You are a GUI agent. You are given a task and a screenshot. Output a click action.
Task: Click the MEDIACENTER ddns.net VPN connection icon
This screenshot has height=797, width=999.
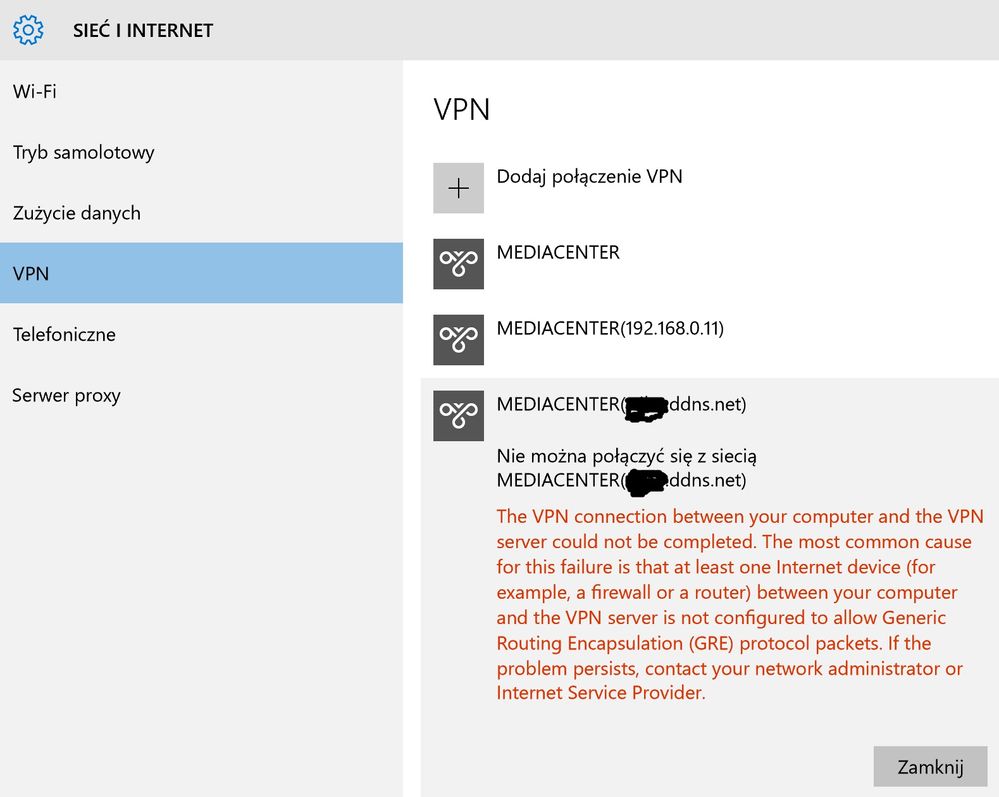(458, 415)
